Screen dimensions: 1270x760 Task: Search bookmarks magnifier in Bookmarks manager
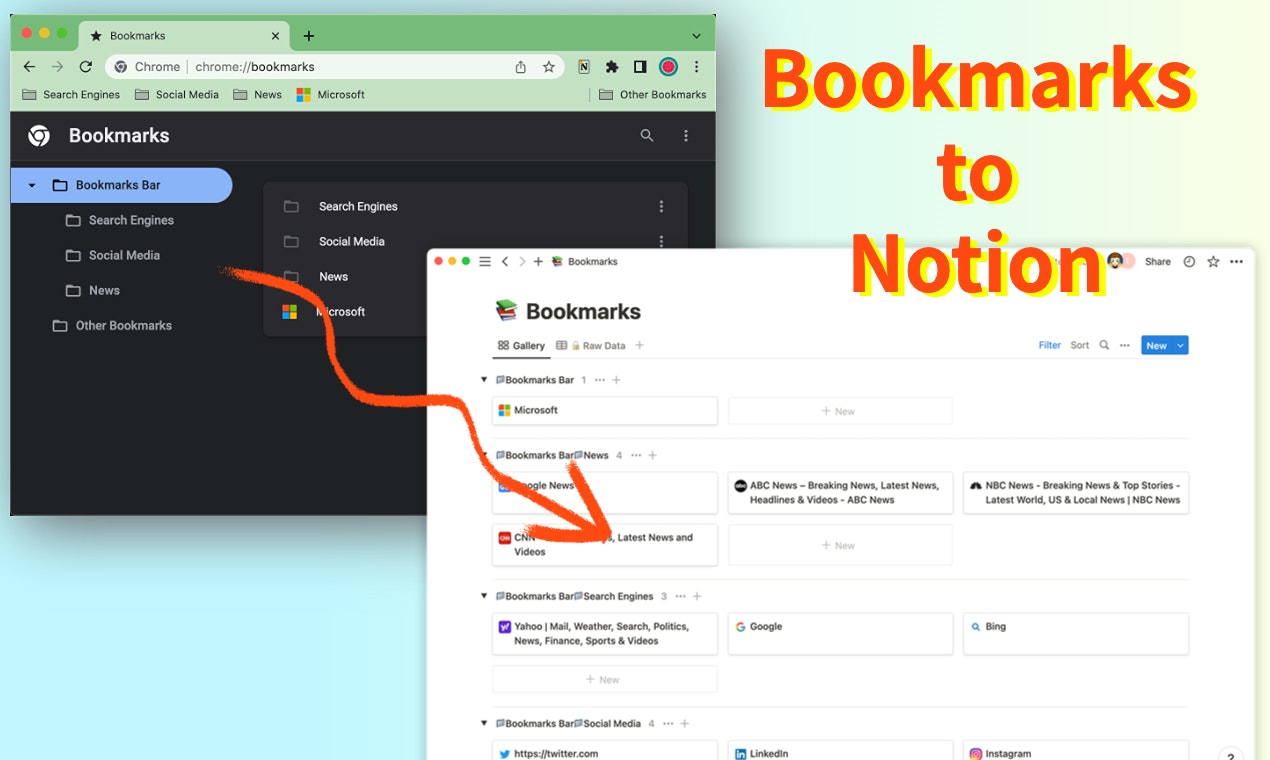tap(647, 136)
